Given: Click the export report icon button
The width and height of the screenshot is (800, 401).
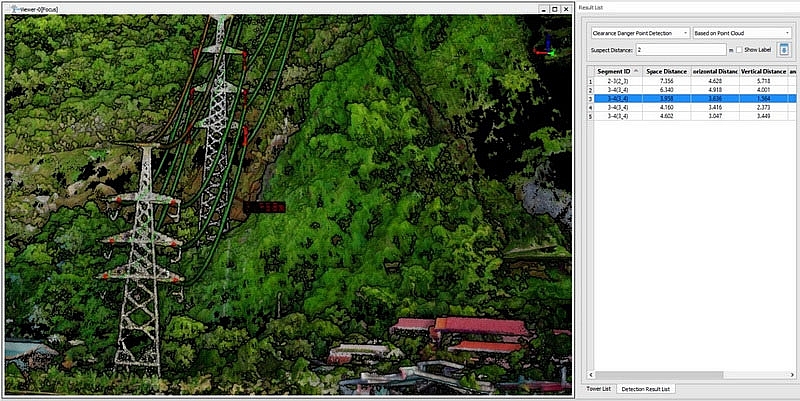Looking at the screenshot, I should (784, 49).
